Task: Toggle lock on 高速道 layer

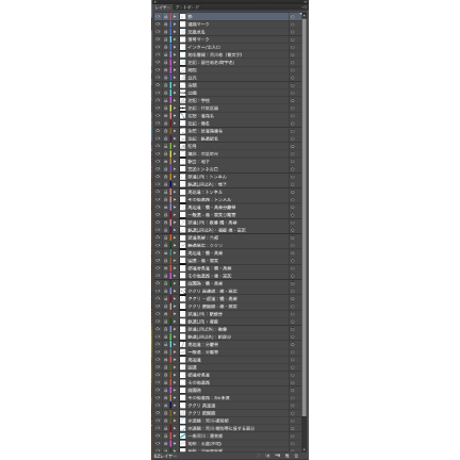Action: (x=165, y=360)
